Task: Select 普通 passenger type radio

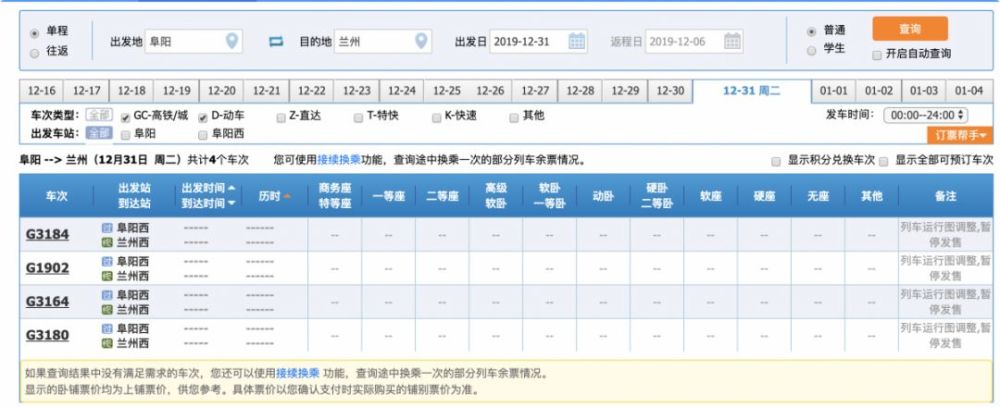Action: click(811, 31)
